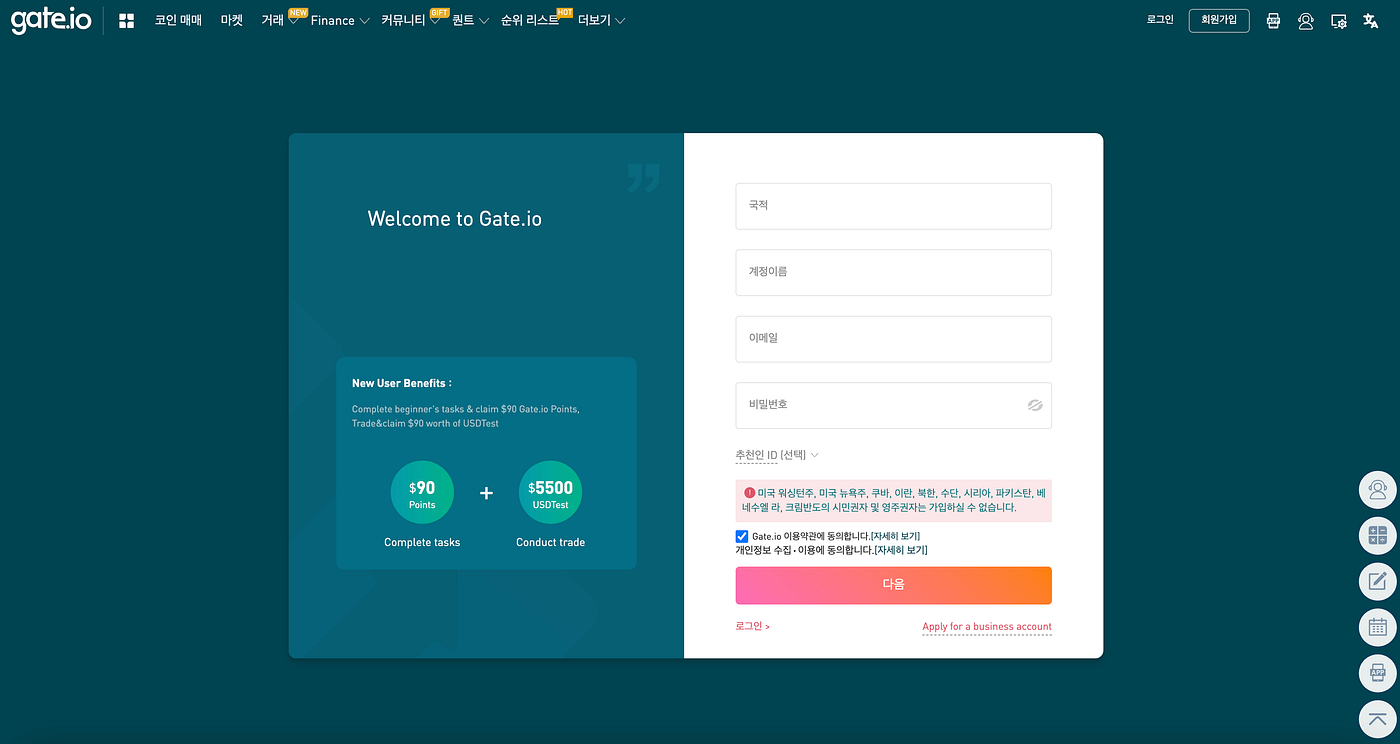Click the gate.io logo
The height and width of the screenshot is (744, 1400).
tap(51, 20)
